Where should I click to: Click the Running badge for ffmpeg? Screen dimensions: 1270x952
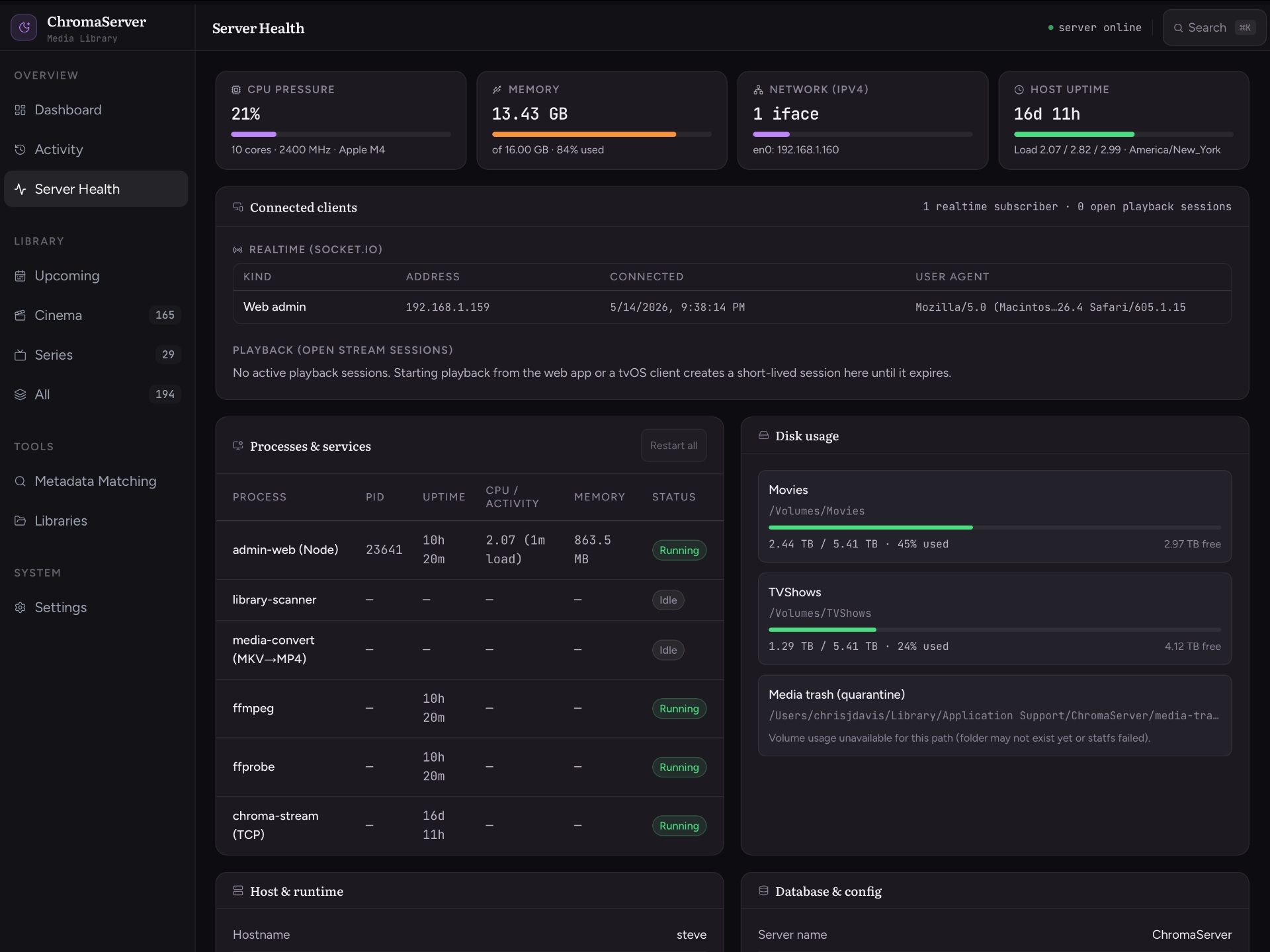pos(679,709)
